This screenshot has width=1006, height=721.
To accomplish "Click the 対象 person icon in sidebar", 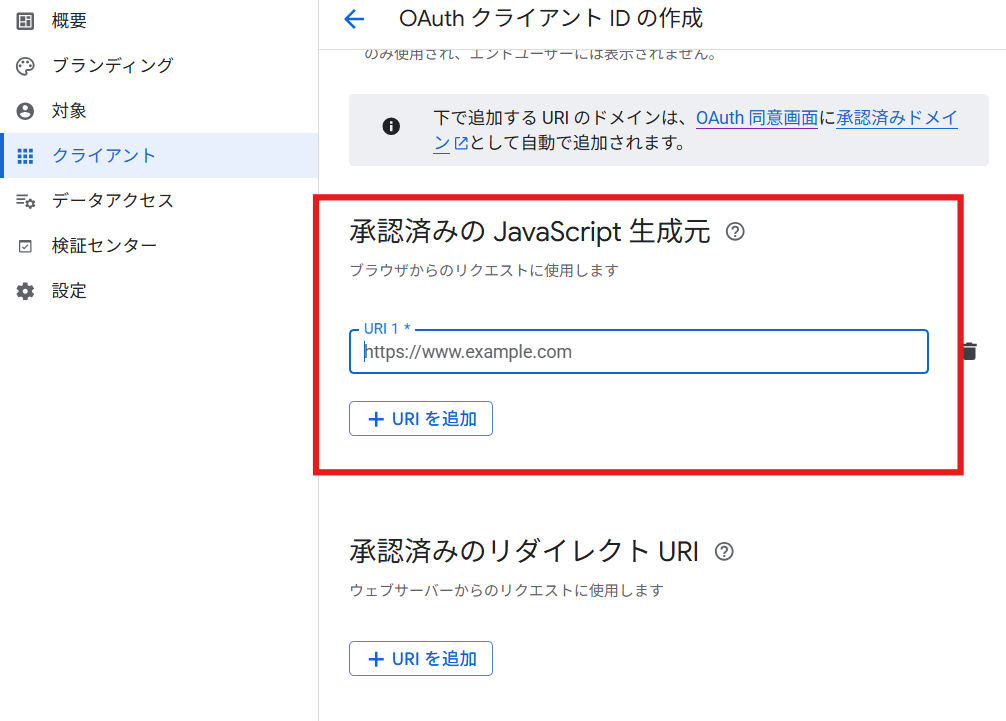I will point(26,111).
